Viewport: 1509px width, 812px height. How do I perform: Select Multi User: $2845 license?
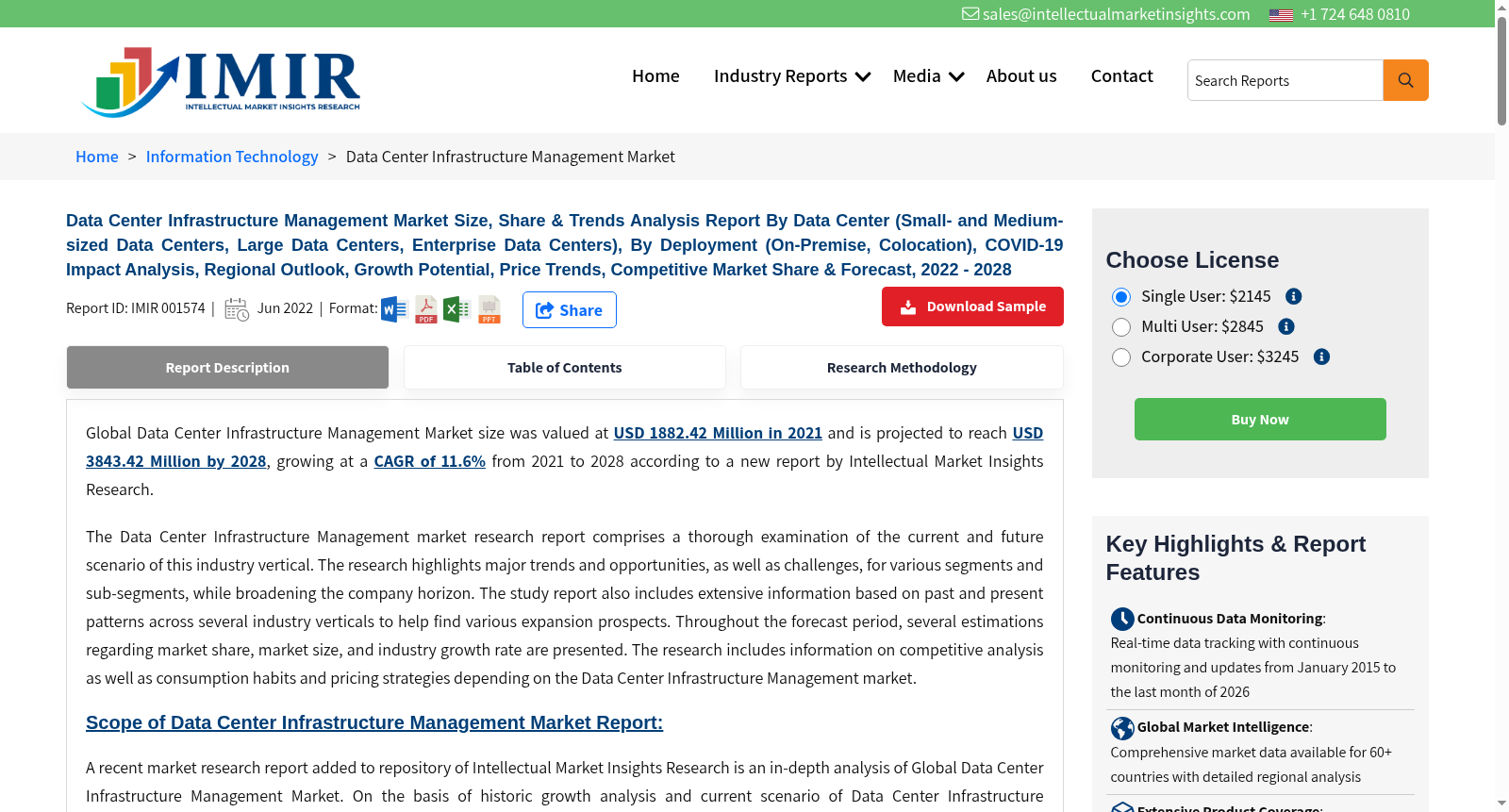click(x=1121, y=327)
